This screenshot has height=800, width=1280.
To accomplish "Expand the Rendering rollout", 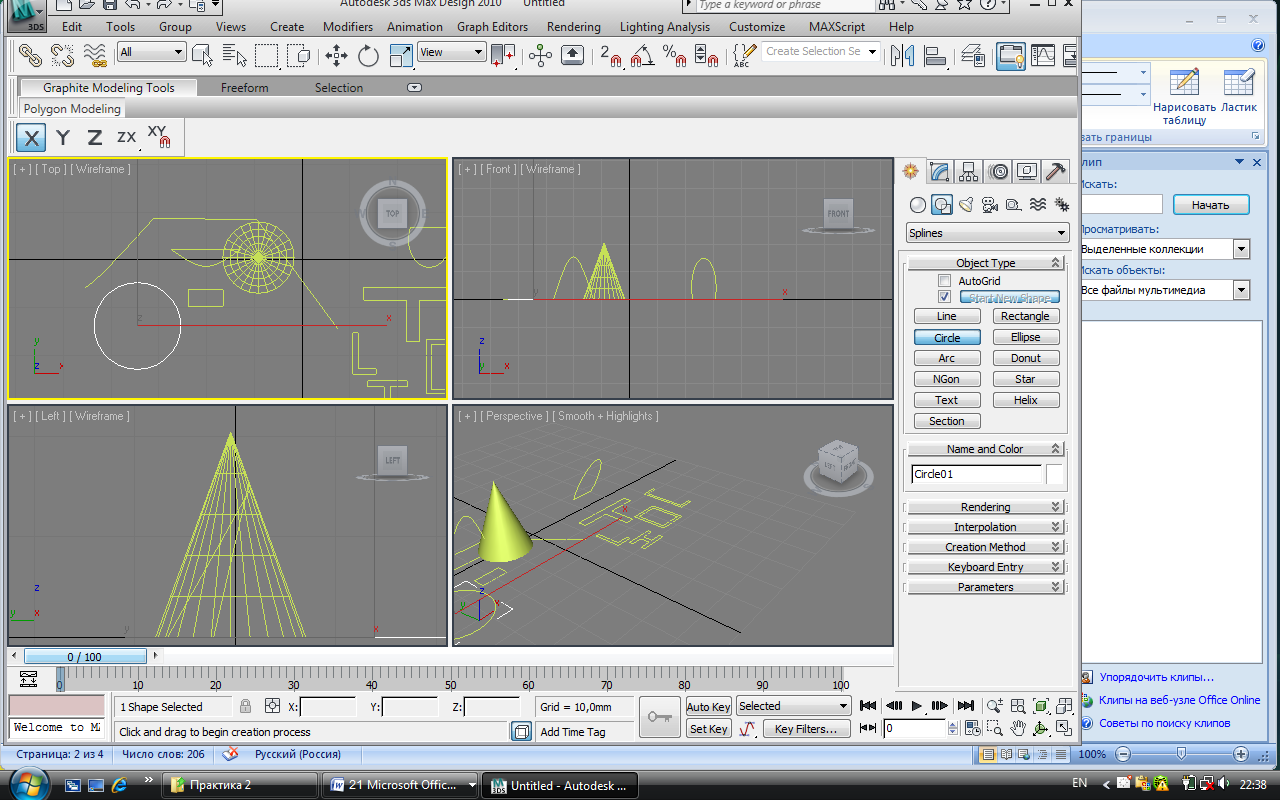I will tap(985, 507).
